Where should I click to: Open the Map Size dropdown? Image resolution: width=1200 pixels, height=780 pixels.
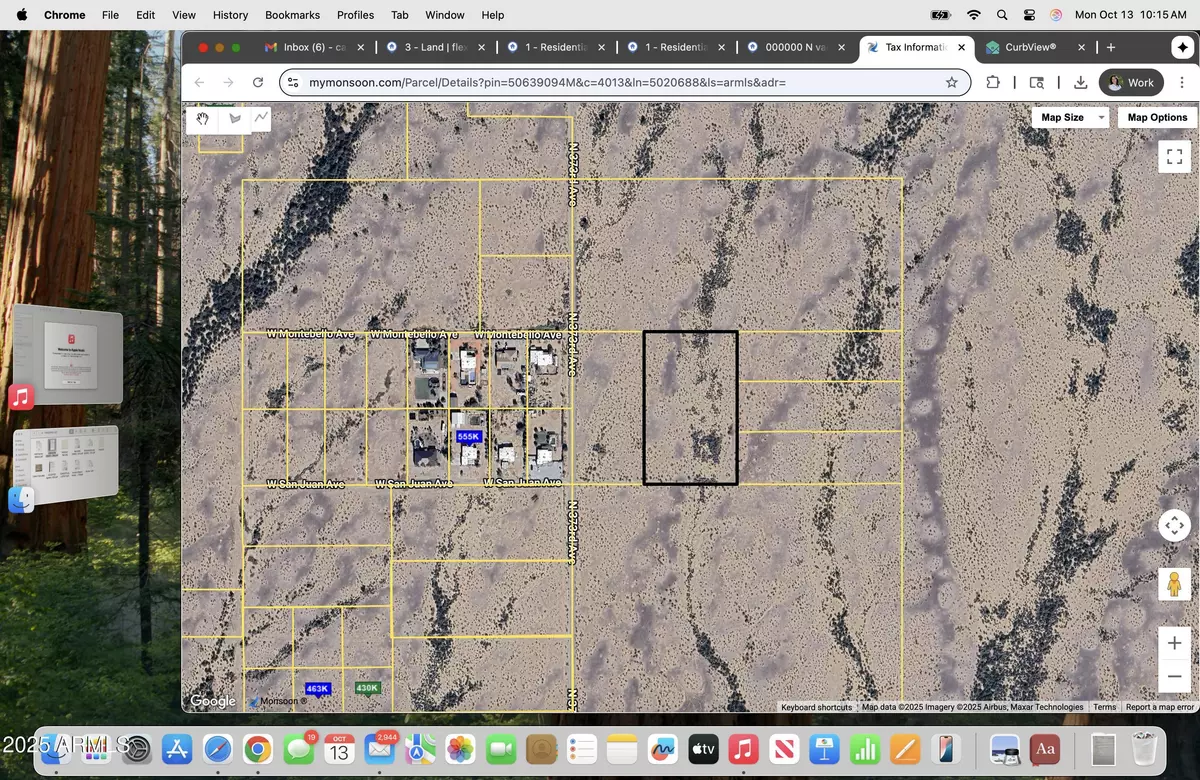point(1072,117)
